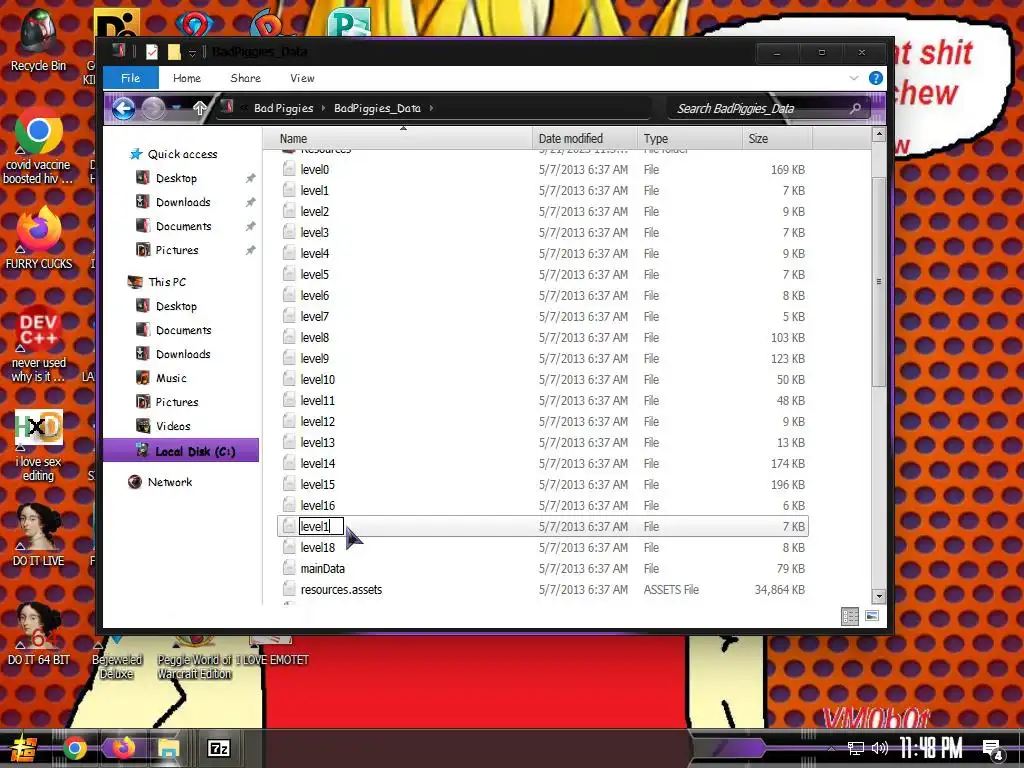Image resolution: width=1024 pixels, height=768 pixels.
Task: Go up one folder level
Action: pyautogui.click(x=200, y=108)
